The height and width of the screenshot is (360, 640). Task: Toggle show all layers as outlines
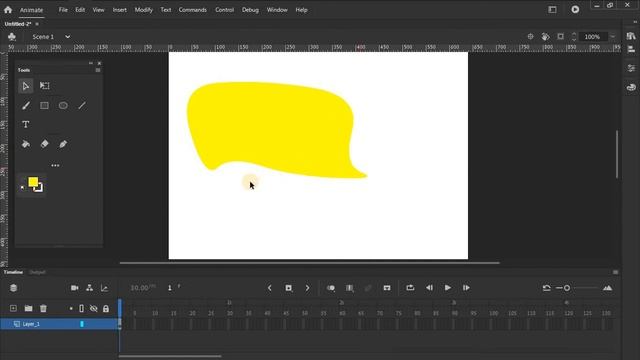(x=81, y=309)
